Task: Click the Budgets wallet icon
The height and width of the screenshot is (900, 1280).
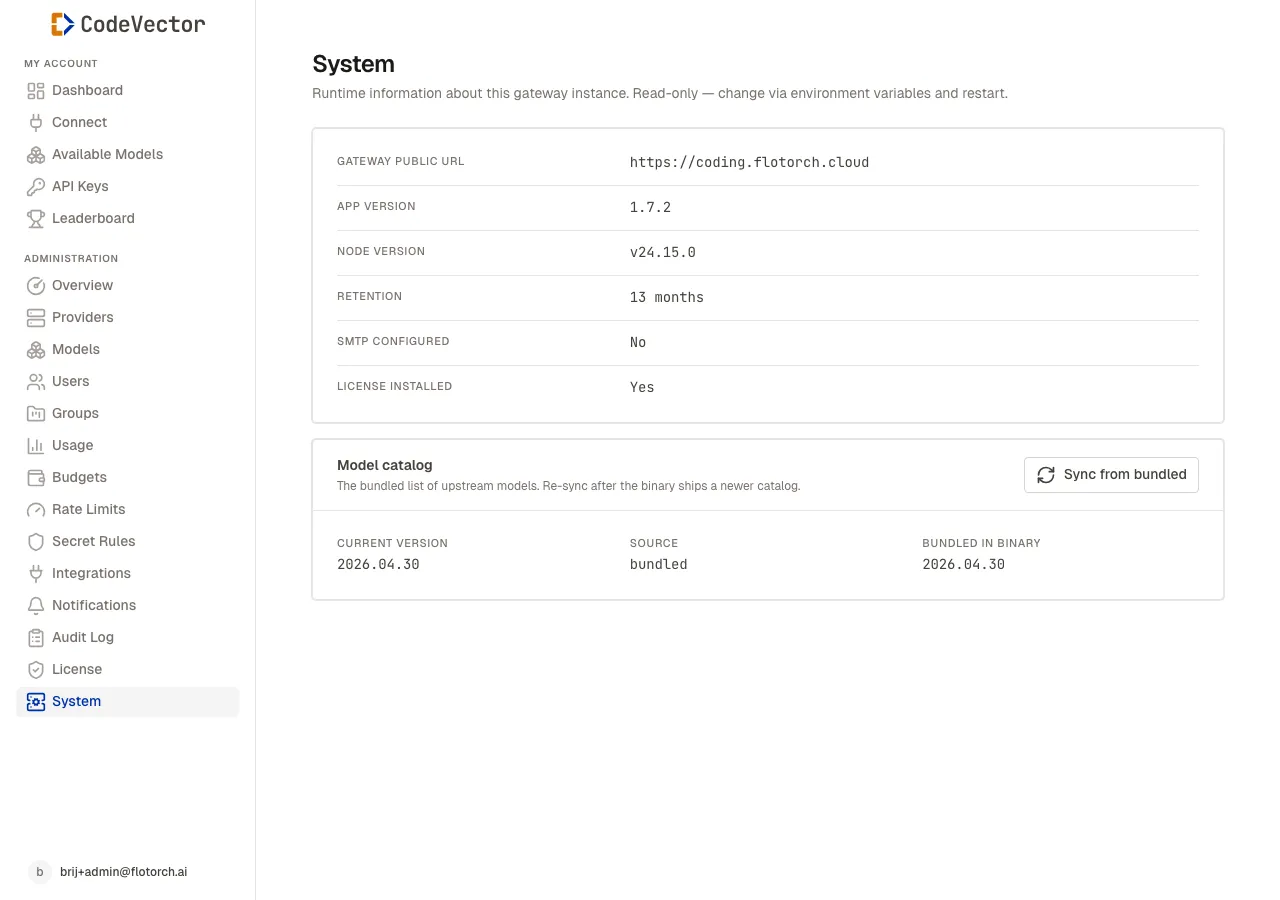Action: coord(36,478)
